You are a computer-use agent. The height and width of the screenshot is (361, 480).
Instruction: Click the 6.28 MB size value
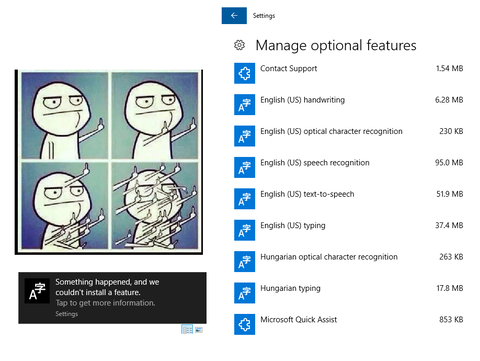click(x=449, y=100)
